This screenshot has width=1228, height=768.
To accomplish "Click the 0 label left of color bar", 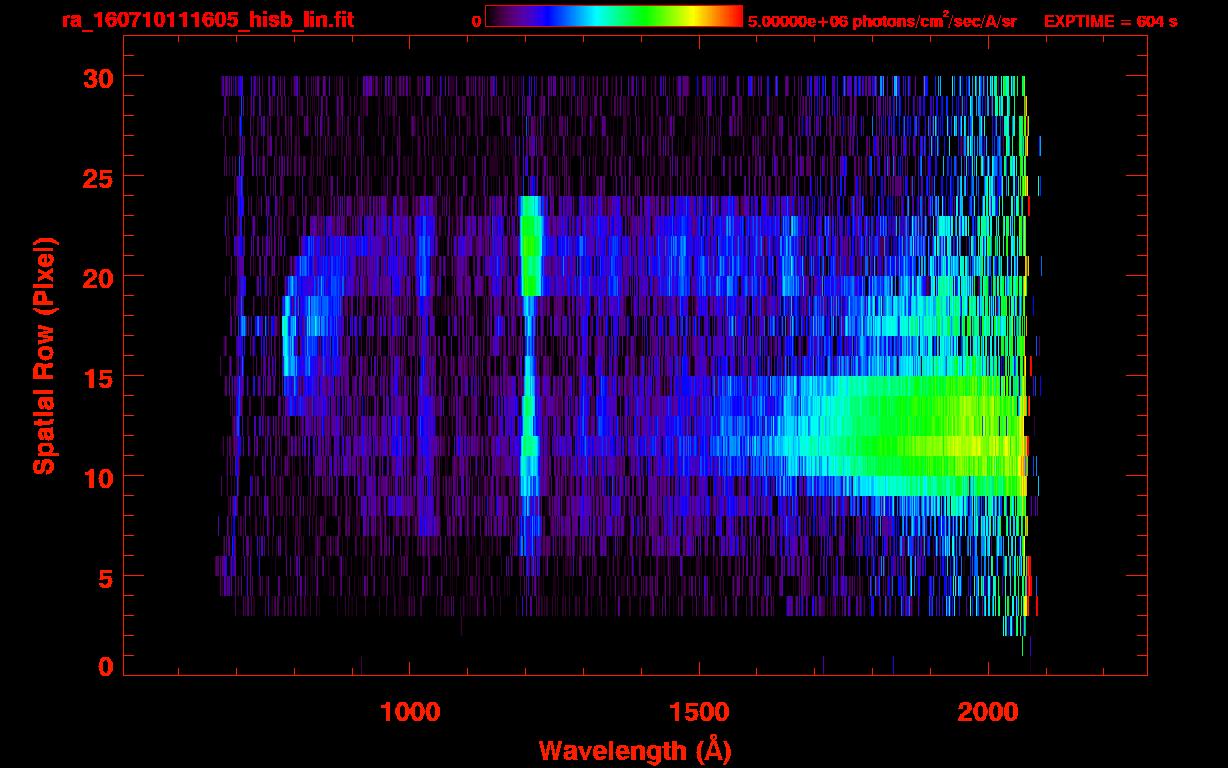I will (476, 21).
